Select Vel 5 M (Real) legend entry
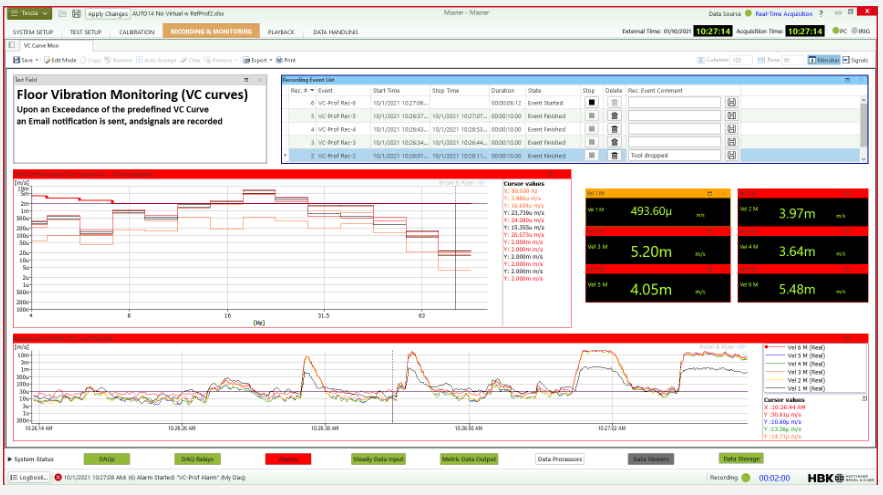Image resolution: width=883 pixels, height=495 pixels. 806,356
